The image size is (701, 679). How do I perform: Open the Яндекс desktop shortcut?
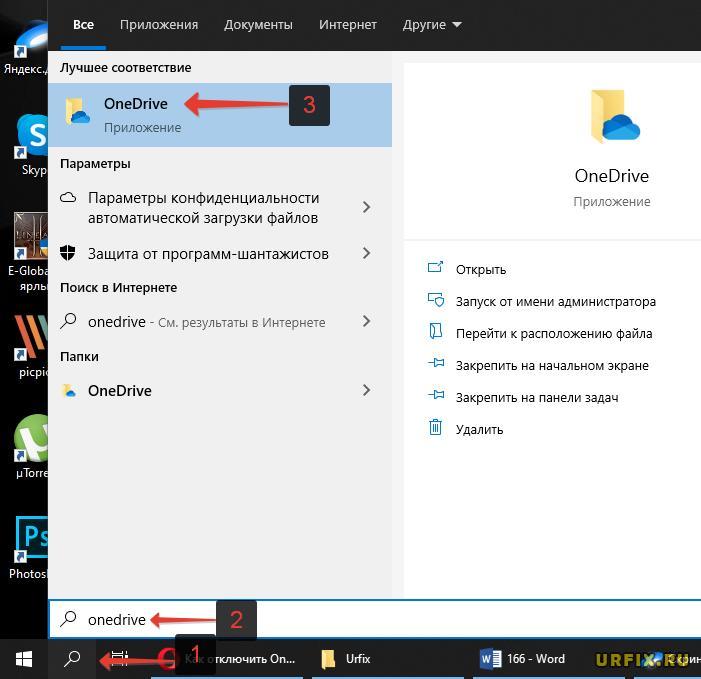pyautogui.click(x=25, y=48)
